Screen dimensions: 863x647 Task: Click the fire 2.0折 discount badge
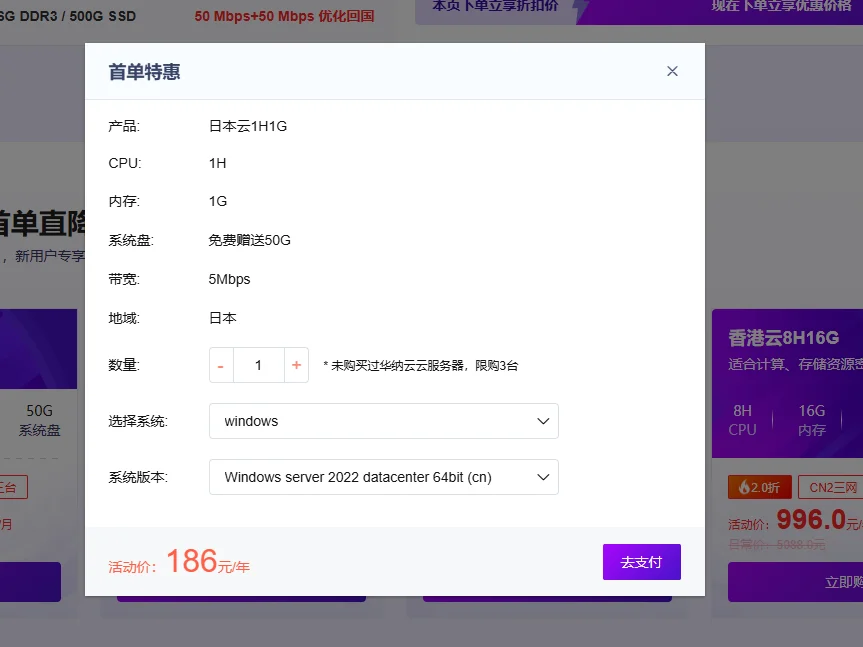[x=758, y=487]
